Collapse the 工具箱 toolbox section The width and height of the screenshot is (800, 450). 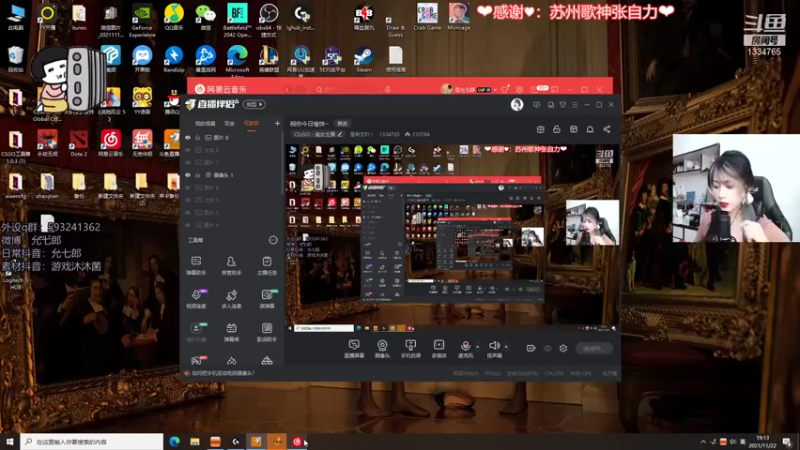coord(273,240)
